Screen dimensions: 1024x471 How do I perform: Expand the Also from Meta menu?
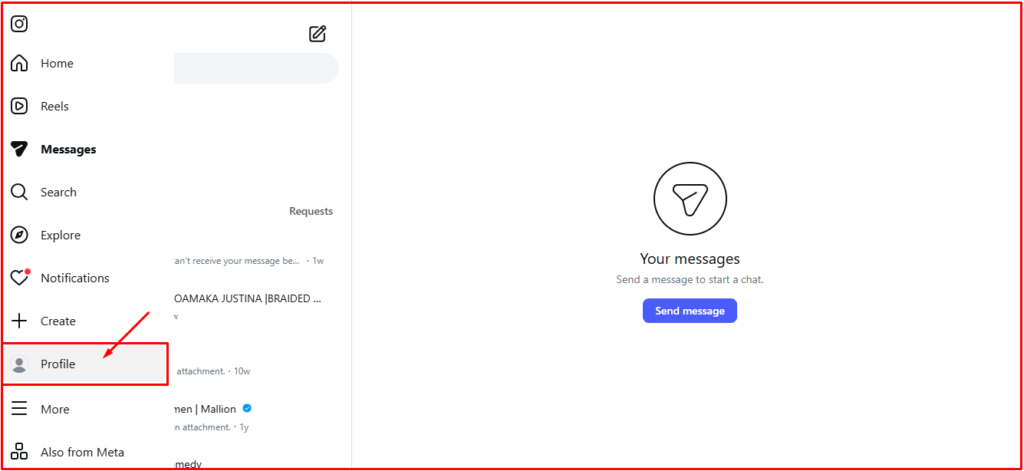[19, 452]
